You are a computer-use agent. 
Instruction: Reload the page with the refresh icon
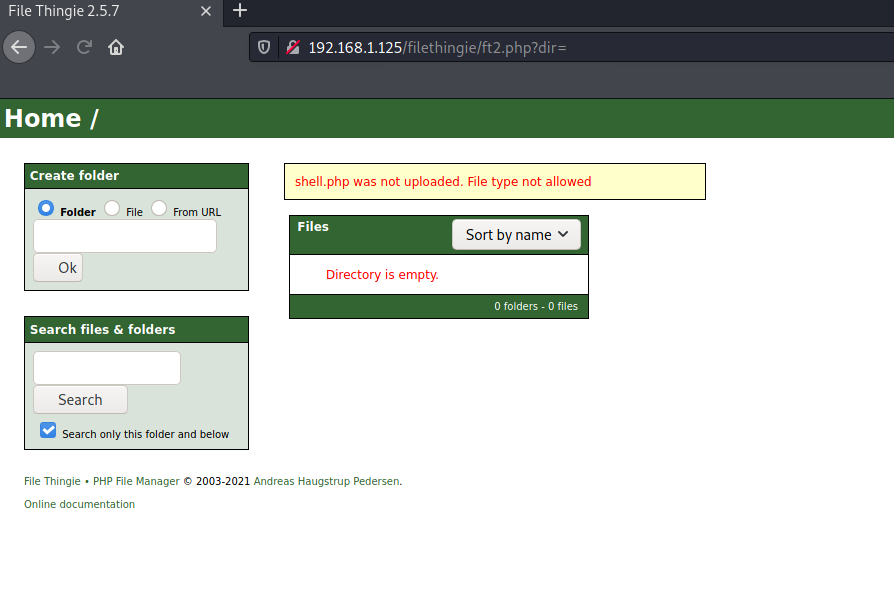pyautogui.click(x=84, y=47)
